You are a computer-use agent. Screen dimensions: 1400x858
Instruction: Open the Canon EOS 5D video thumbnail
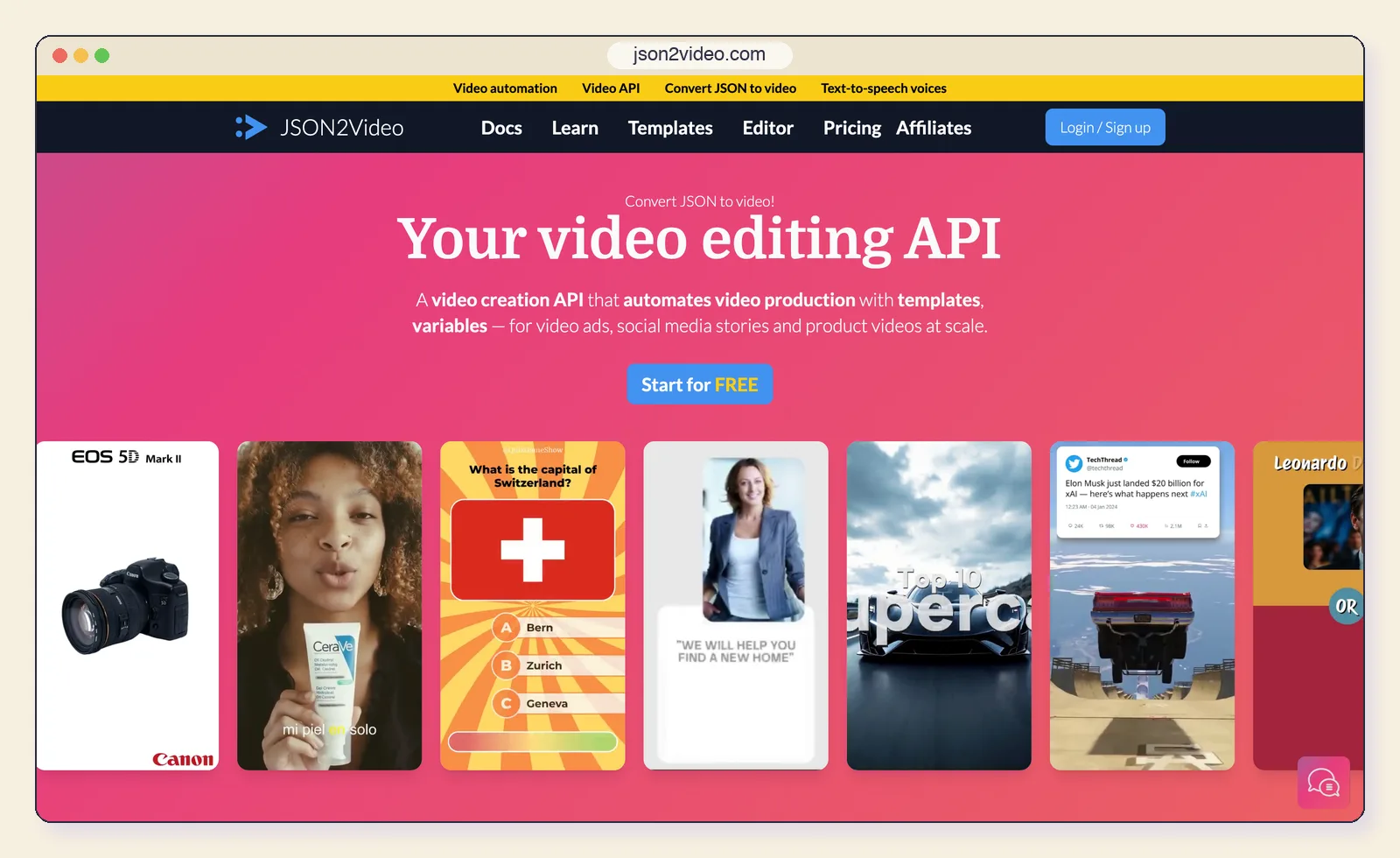(128, 606)
